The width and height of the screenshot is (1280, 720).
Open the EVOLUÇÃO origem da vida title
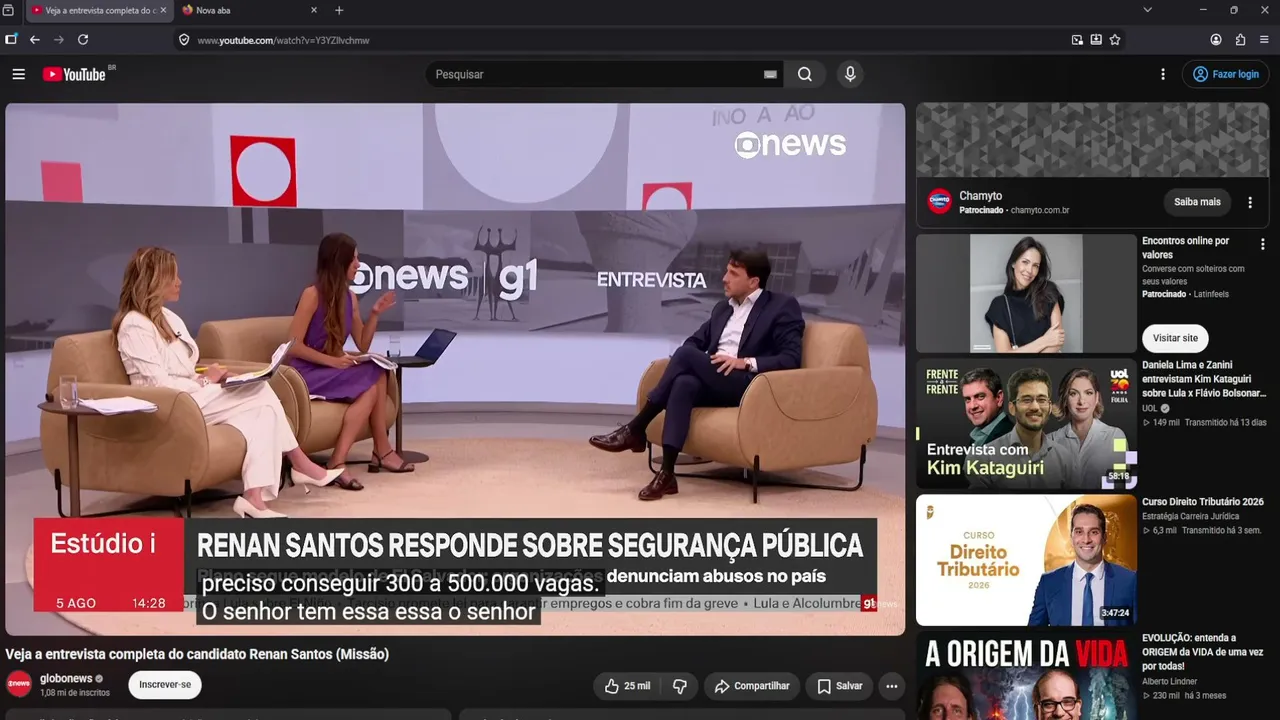point(1203,652)
